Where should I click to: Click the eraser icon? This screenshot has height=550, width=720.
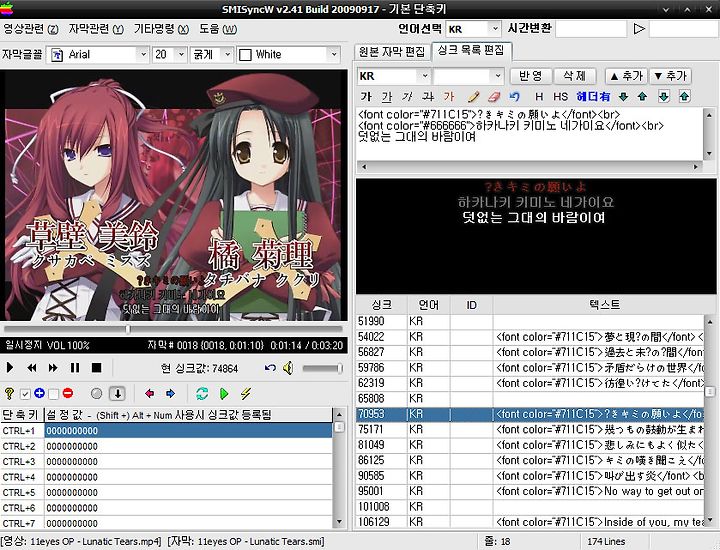pyautogui.click(x=494, y=96)
